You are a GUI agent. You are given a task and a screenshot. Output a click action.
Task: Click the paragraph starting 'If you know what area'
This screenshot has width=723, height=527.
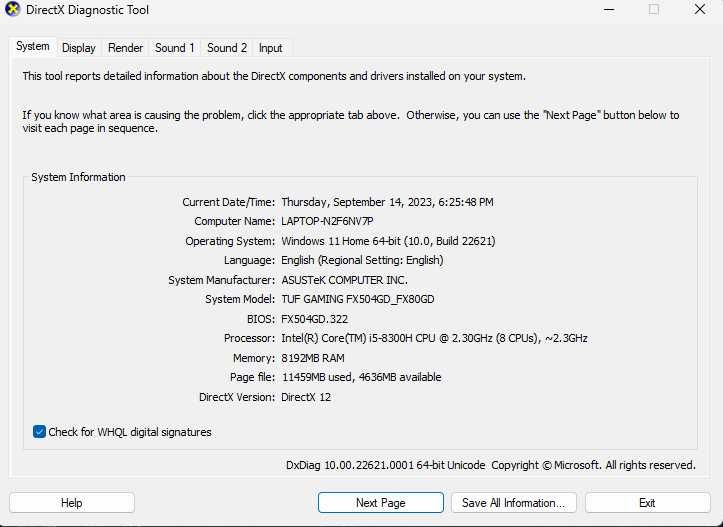pos(350,121)
